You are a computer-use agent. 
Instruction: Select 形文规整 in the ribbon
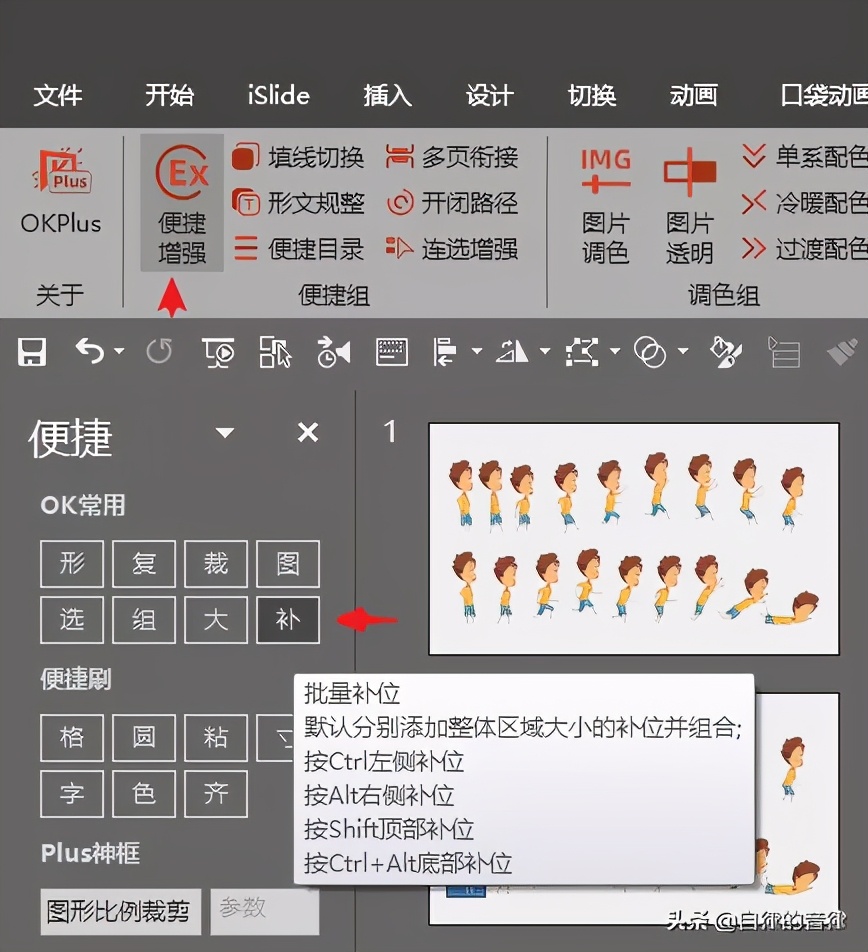tap(297, 203)
